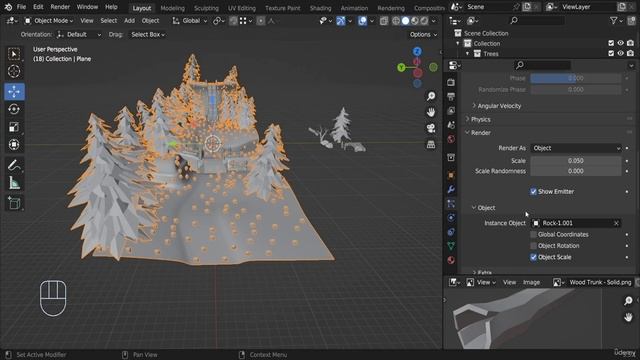
Task: Disable Trees collection render camera icon
Action: pos(631,53)
